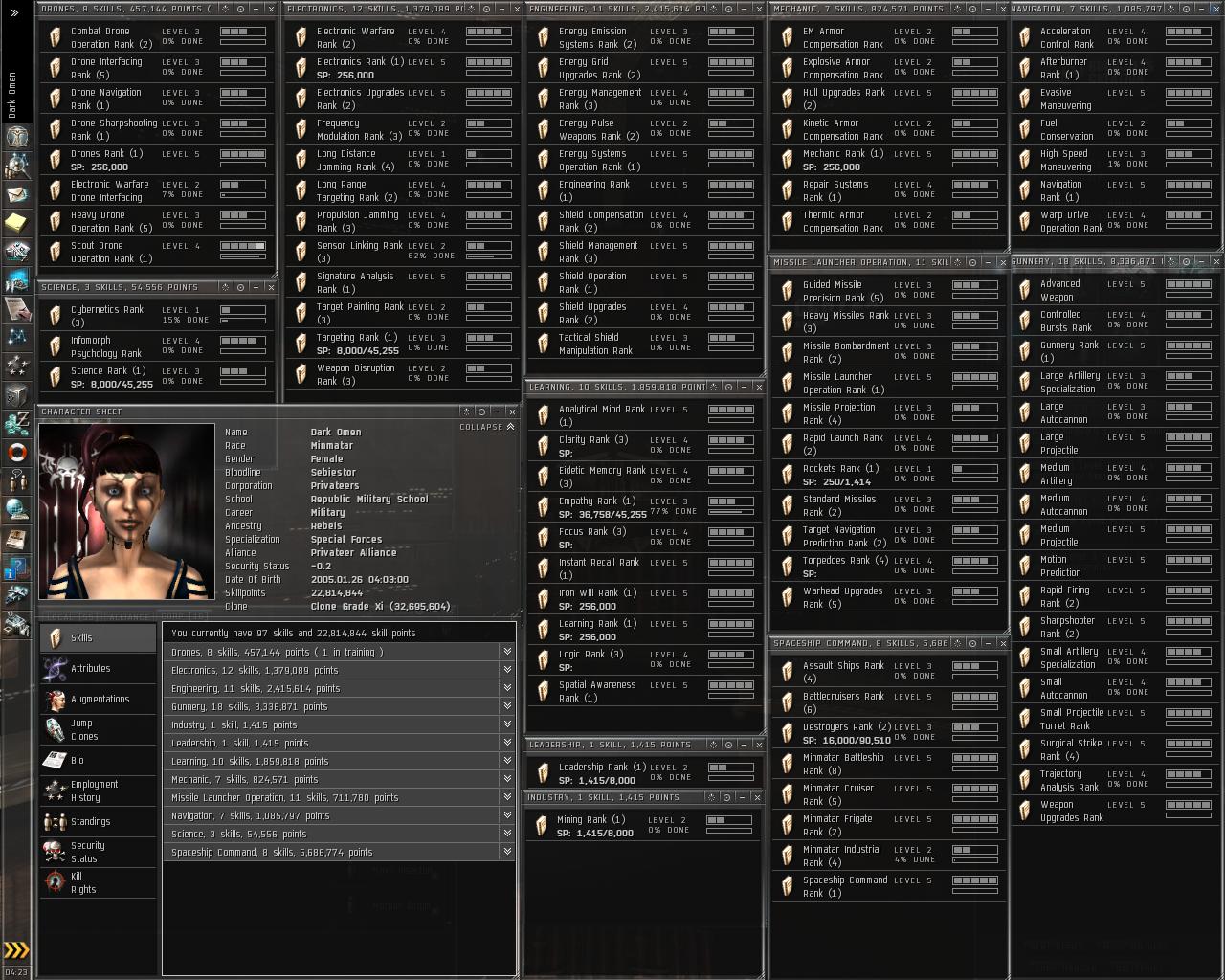Open the globe icon in the sidebar
The height and width of the screenshot is (980, 1225).
click(16, 509)
